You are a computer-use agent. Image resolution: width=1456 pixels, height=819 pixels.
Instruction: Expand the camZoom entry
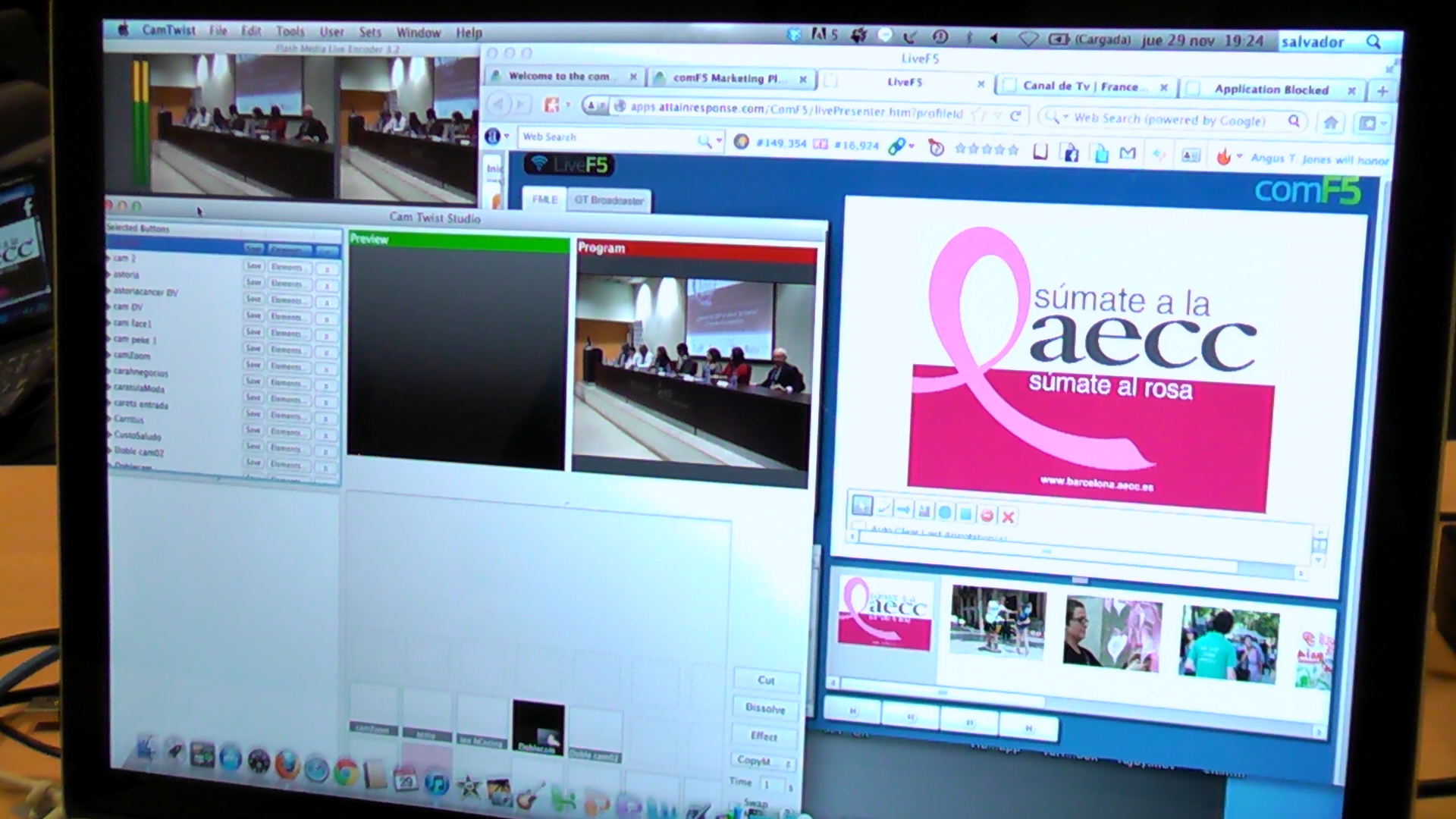108,355
